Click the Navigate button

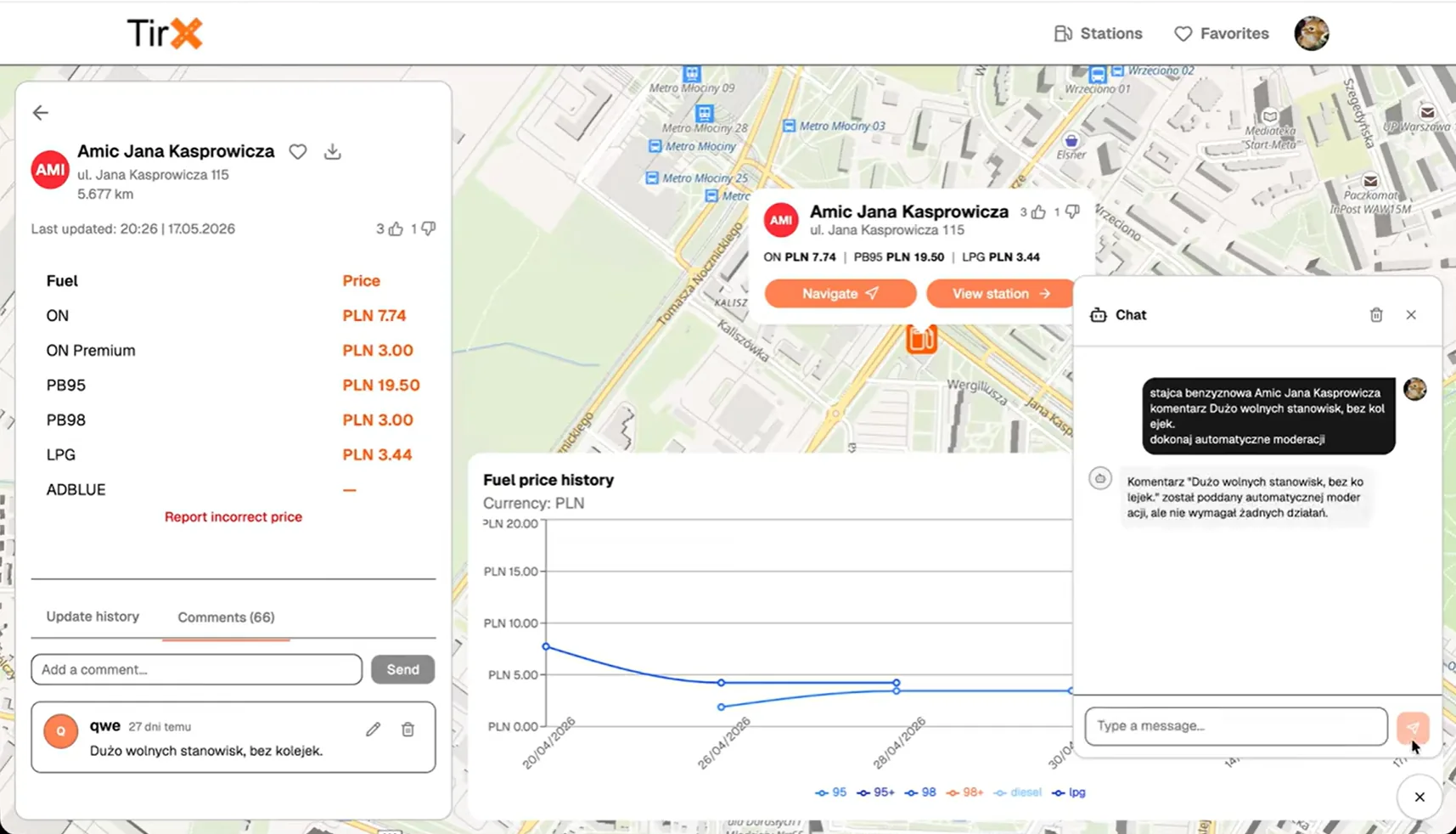840,294
